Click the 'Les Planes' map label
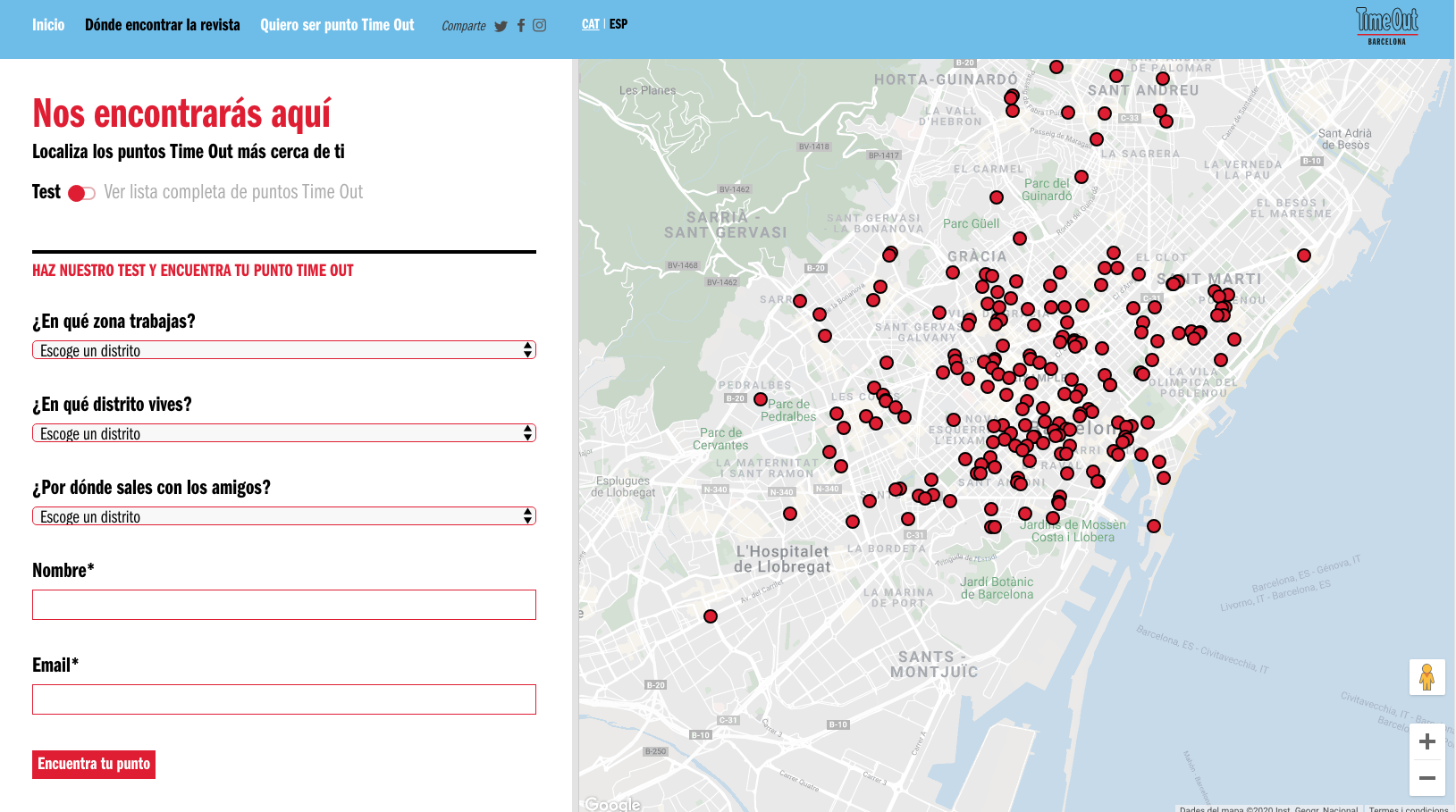This screenshot has width=1456, height=812. point(647,90)
